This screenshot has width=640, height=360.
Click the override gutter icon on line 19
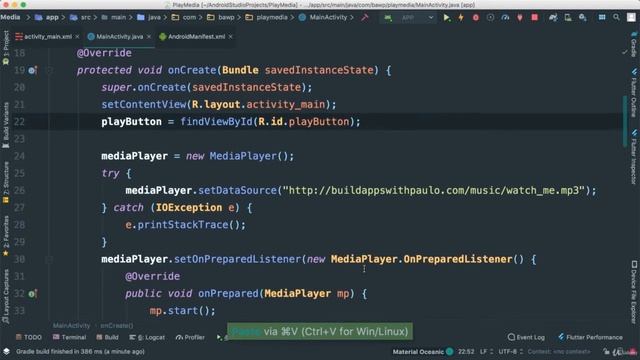coord(33,70)
